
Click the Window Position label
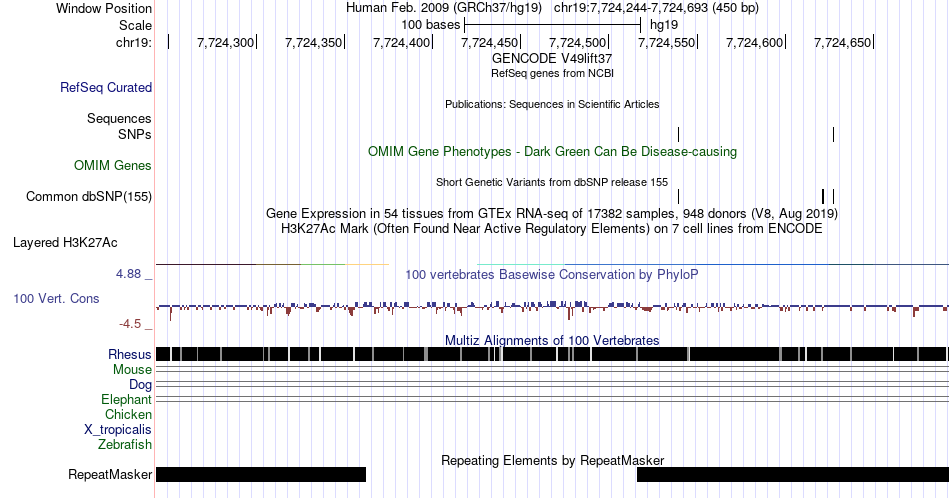pyautogui.click(x=104, y=8)
